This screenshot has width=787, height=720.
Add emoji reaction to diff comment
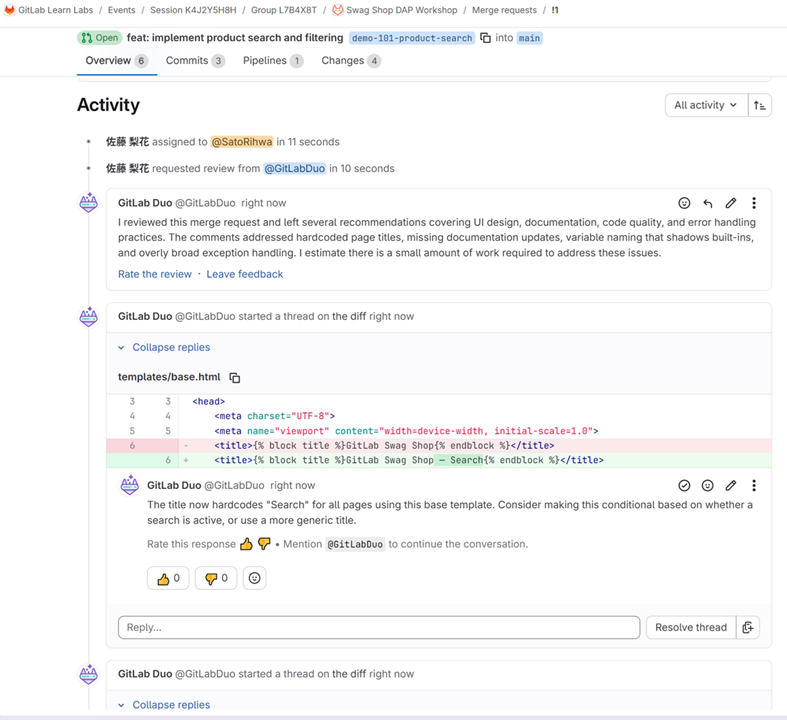pyautogui.click(x=707, y=485)
